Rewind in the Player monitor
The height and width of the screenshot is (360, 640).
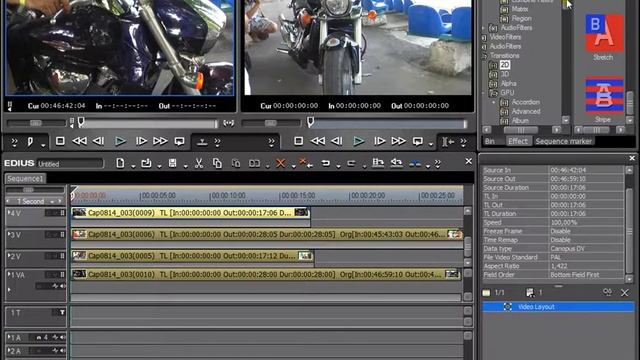79,141
